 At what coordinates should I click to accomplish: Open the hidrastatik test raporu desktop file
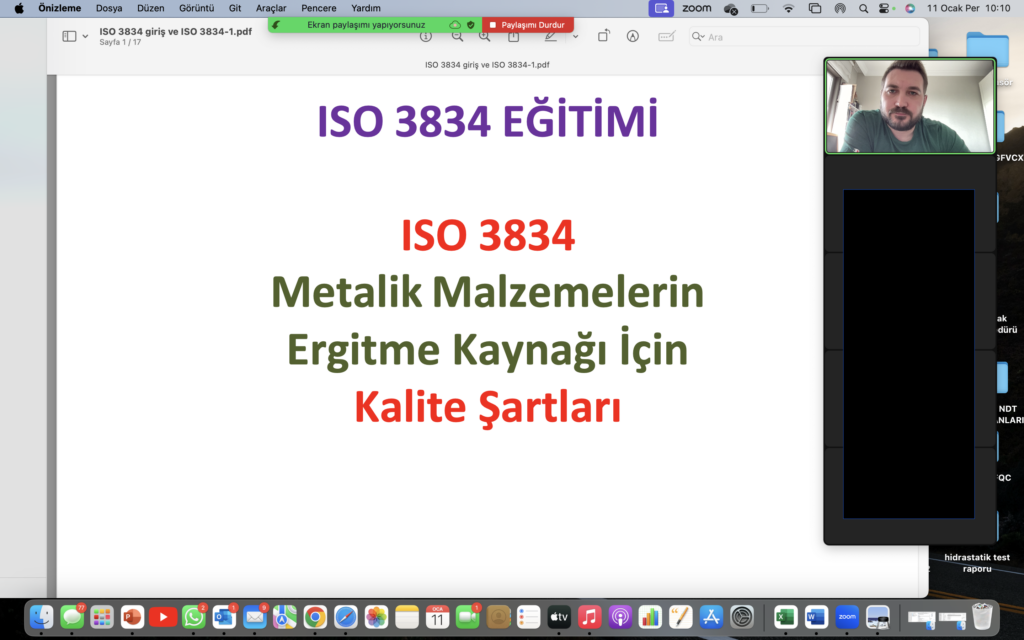pos(976,562)
